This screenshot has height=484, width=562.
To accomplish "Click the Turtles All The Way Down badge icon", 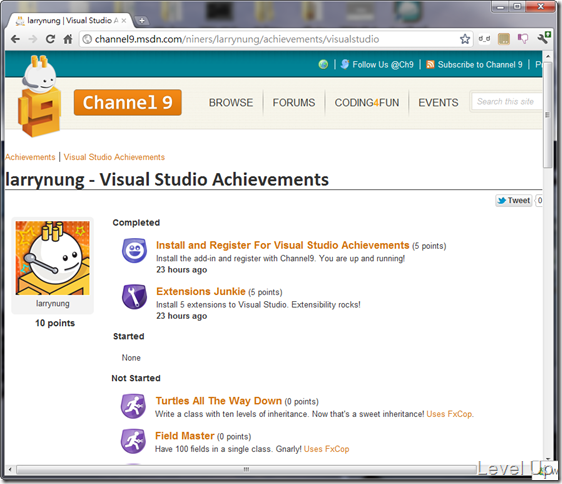I will [133, 406].
